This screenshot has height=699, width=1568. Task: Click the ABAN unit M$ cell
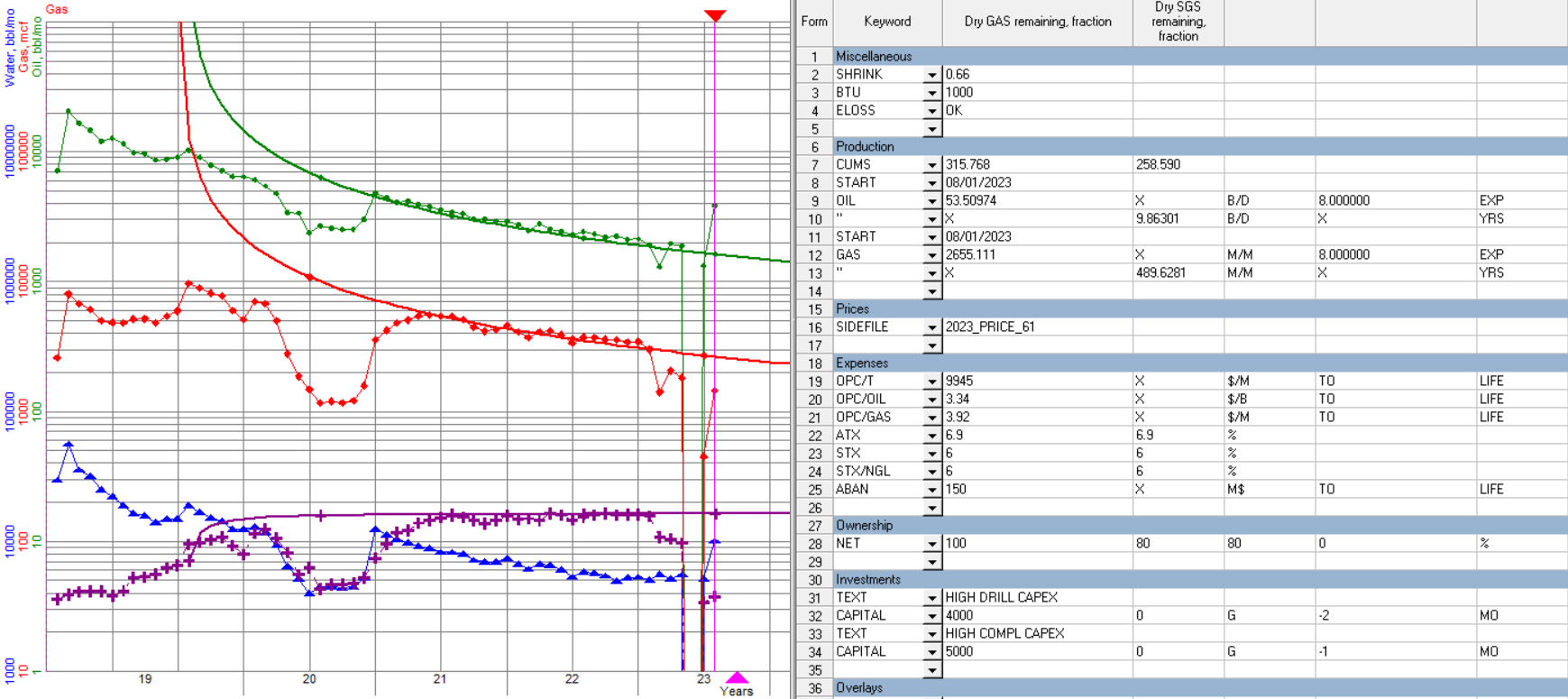pos(1270,489)
